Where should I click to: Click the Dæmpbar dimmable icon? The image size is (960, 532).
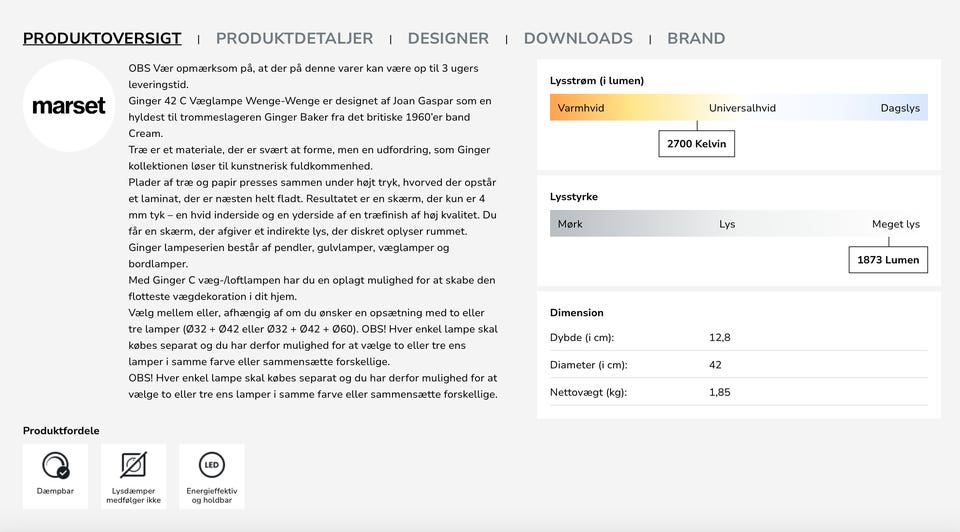pos(55,465)
